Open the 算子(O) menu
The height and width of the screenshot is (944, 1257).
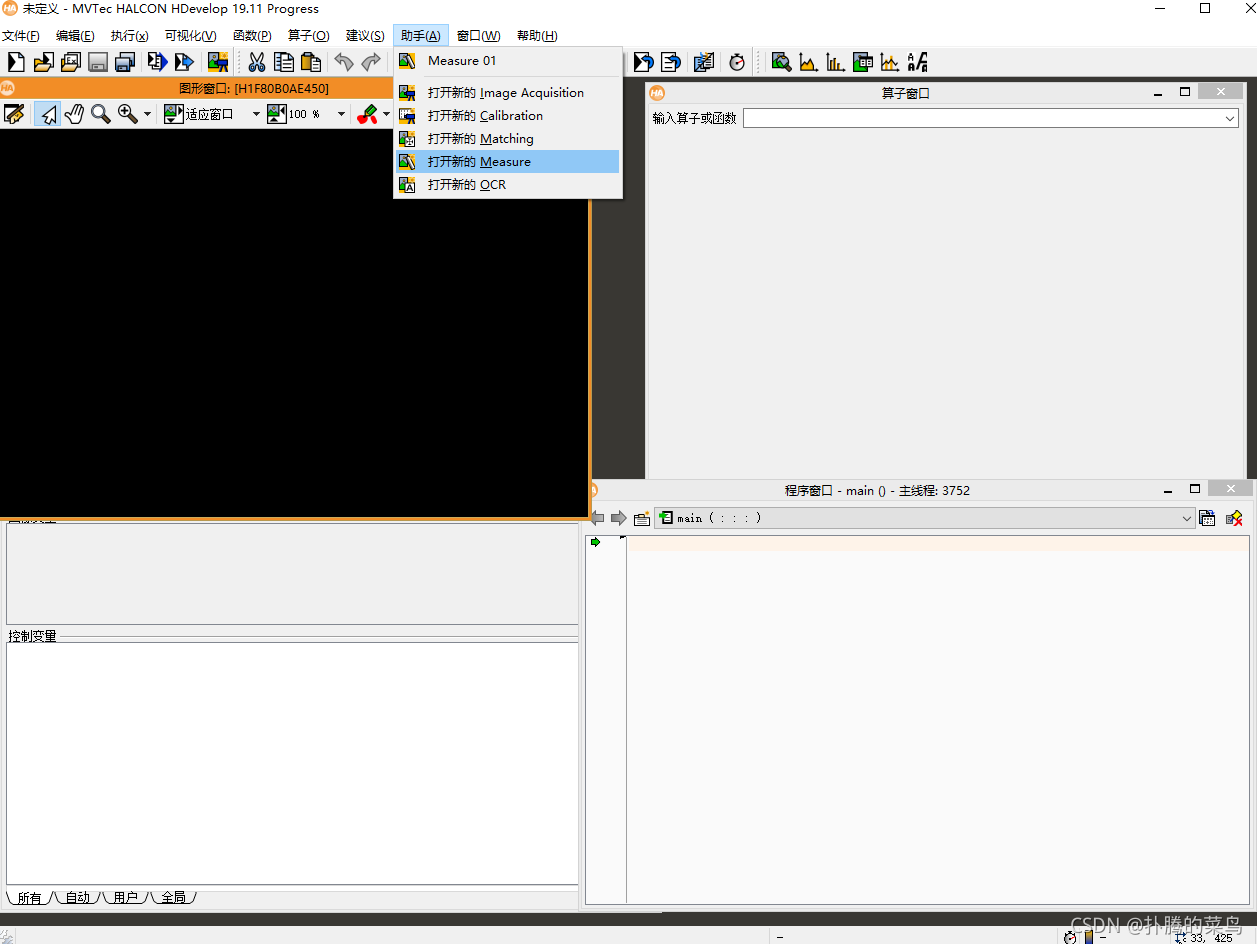pos(308,36)
